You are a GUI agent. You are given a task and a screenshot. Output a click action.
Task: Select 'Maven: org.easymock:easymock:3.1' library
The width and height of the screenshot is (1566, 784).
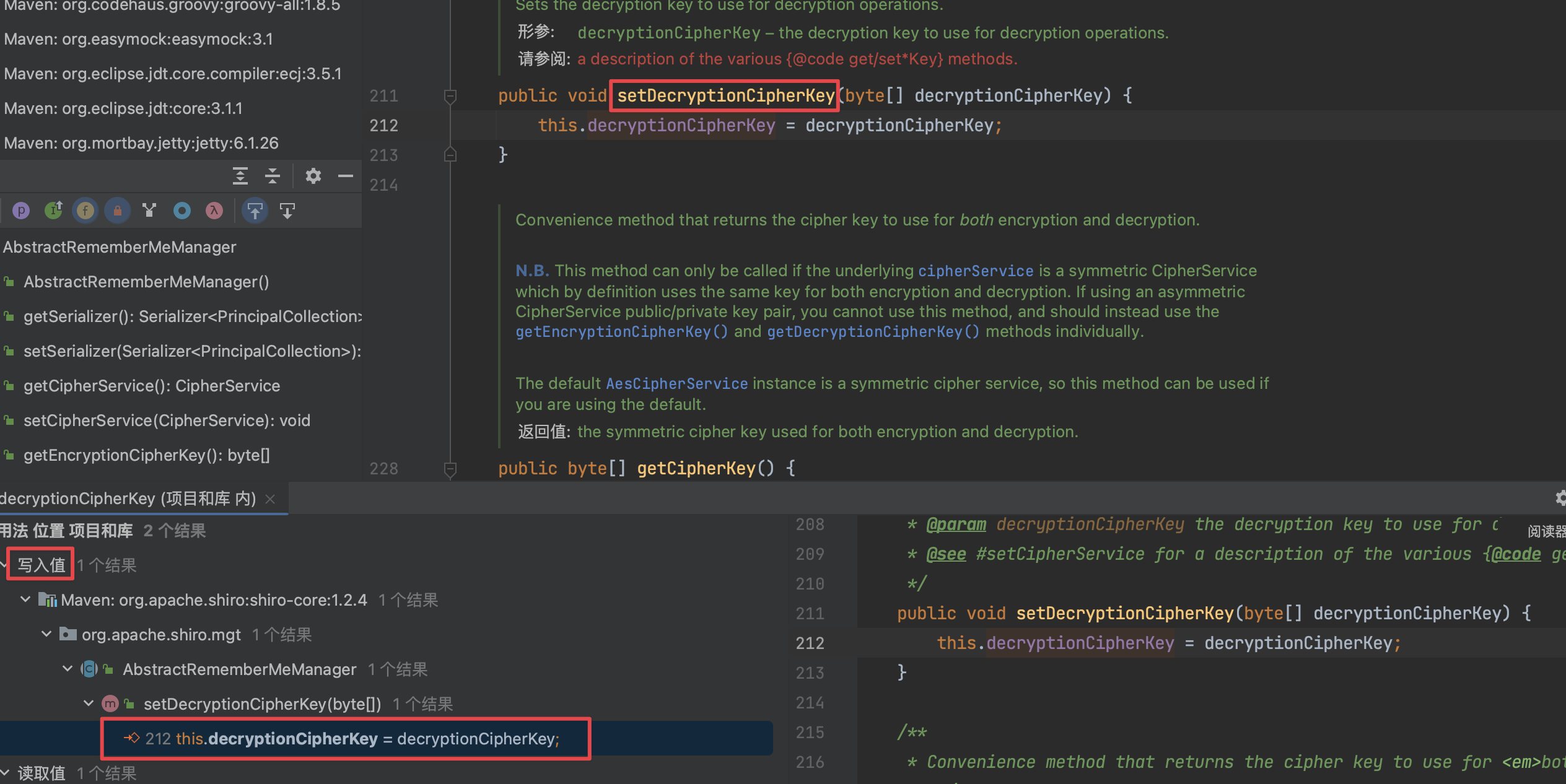coord(138,39)
